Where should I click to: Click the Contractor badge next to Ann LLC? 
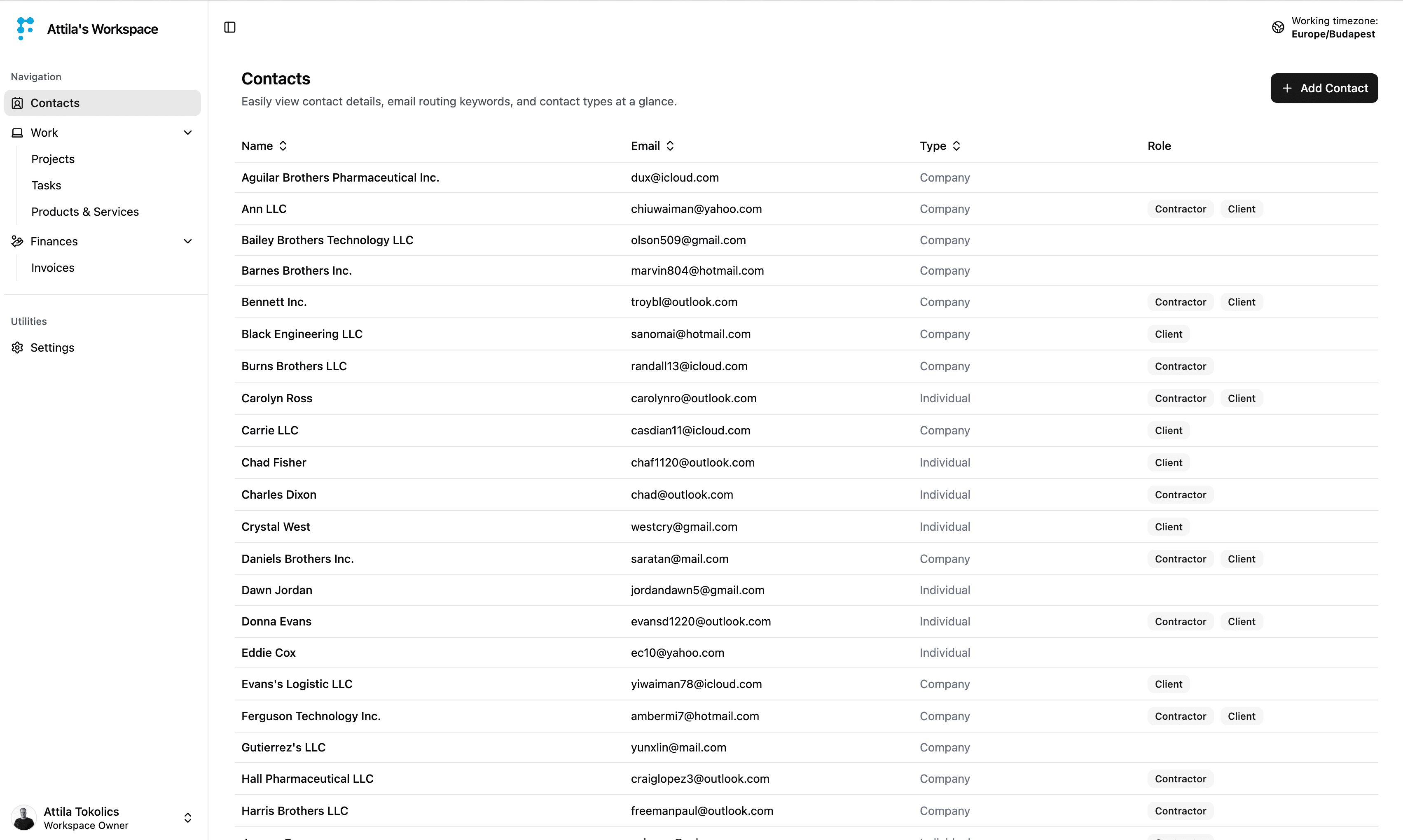tap(1181, 208)
